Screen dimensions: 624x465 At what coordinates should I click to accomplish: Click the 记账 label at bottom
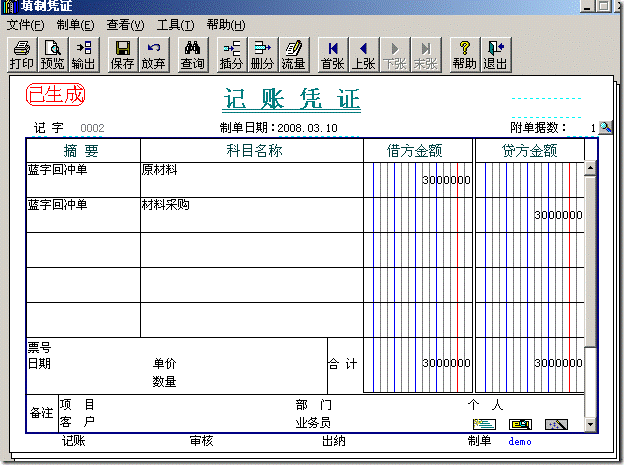tap(73, 441)
